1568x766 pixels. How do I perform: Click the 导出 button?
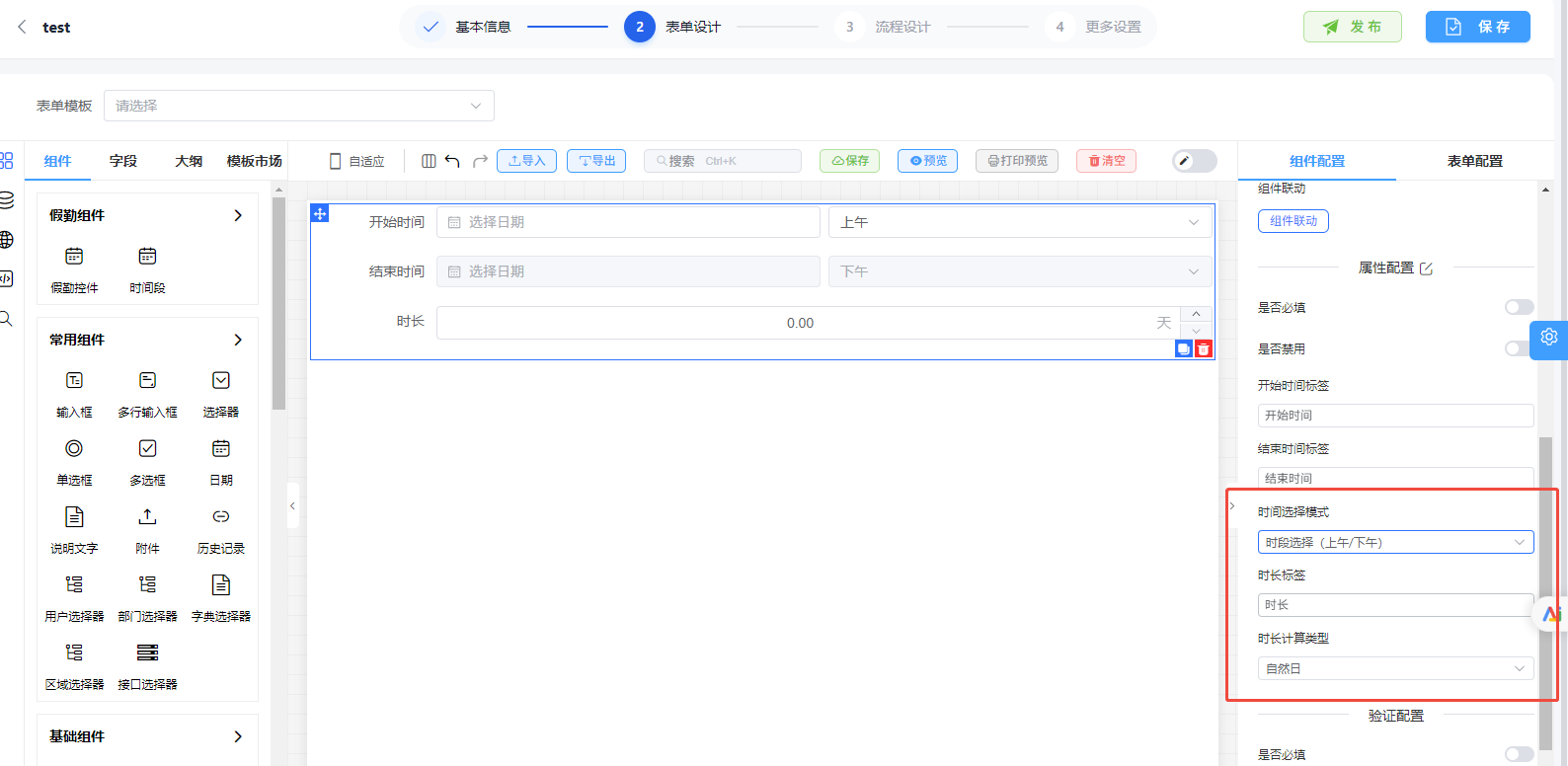click(x=596, y=161)
